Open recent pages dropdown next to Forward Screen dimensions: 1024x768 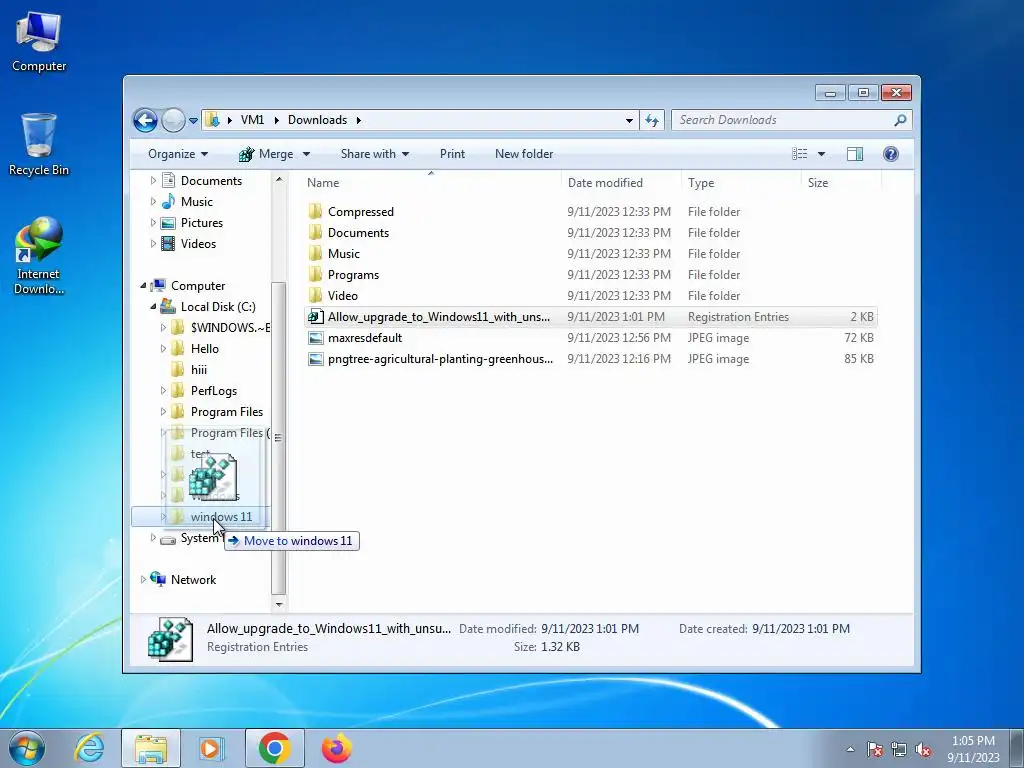[193, 121]
